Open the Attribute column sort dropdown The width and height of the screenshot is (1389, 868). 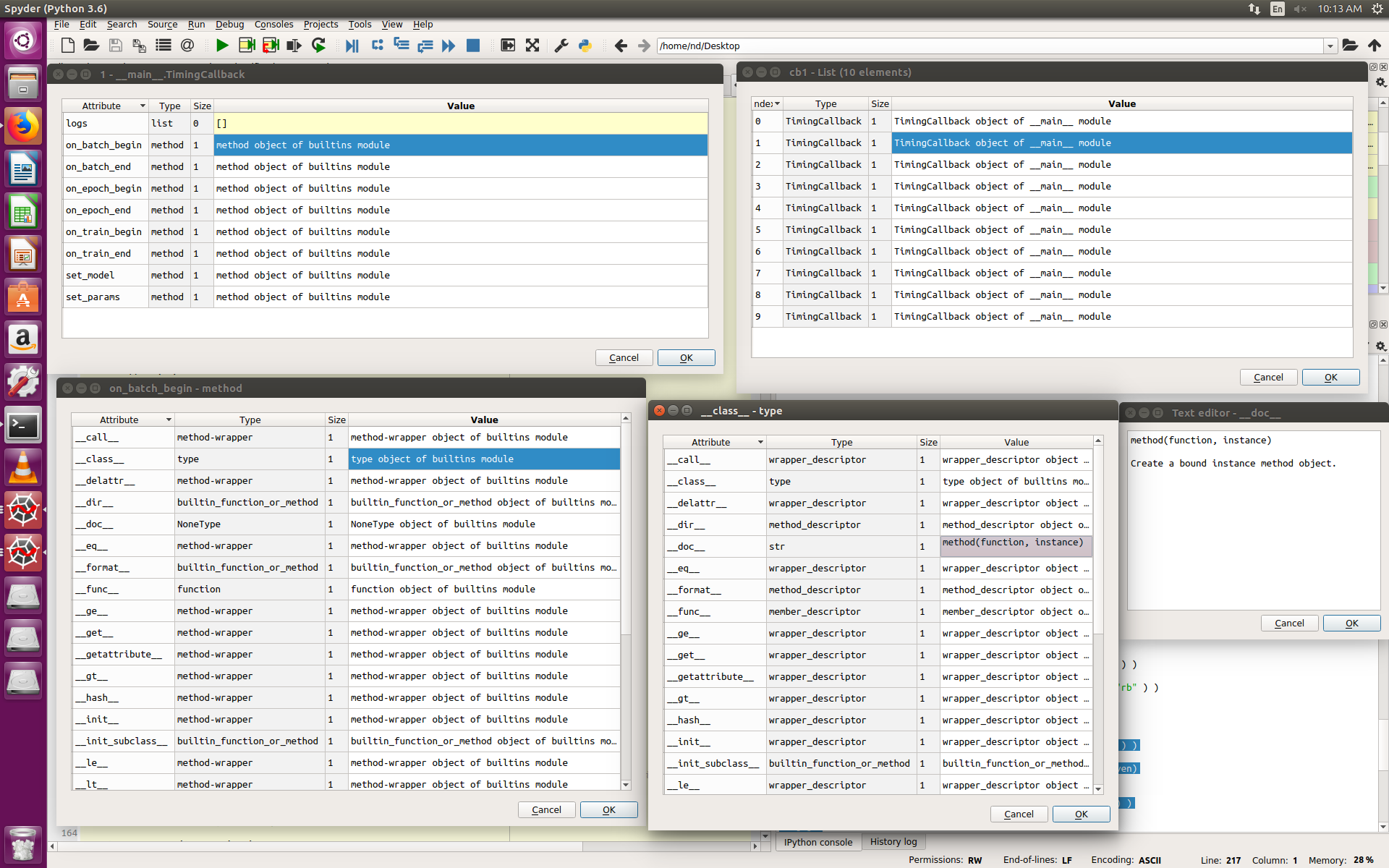tap(141, 106)
